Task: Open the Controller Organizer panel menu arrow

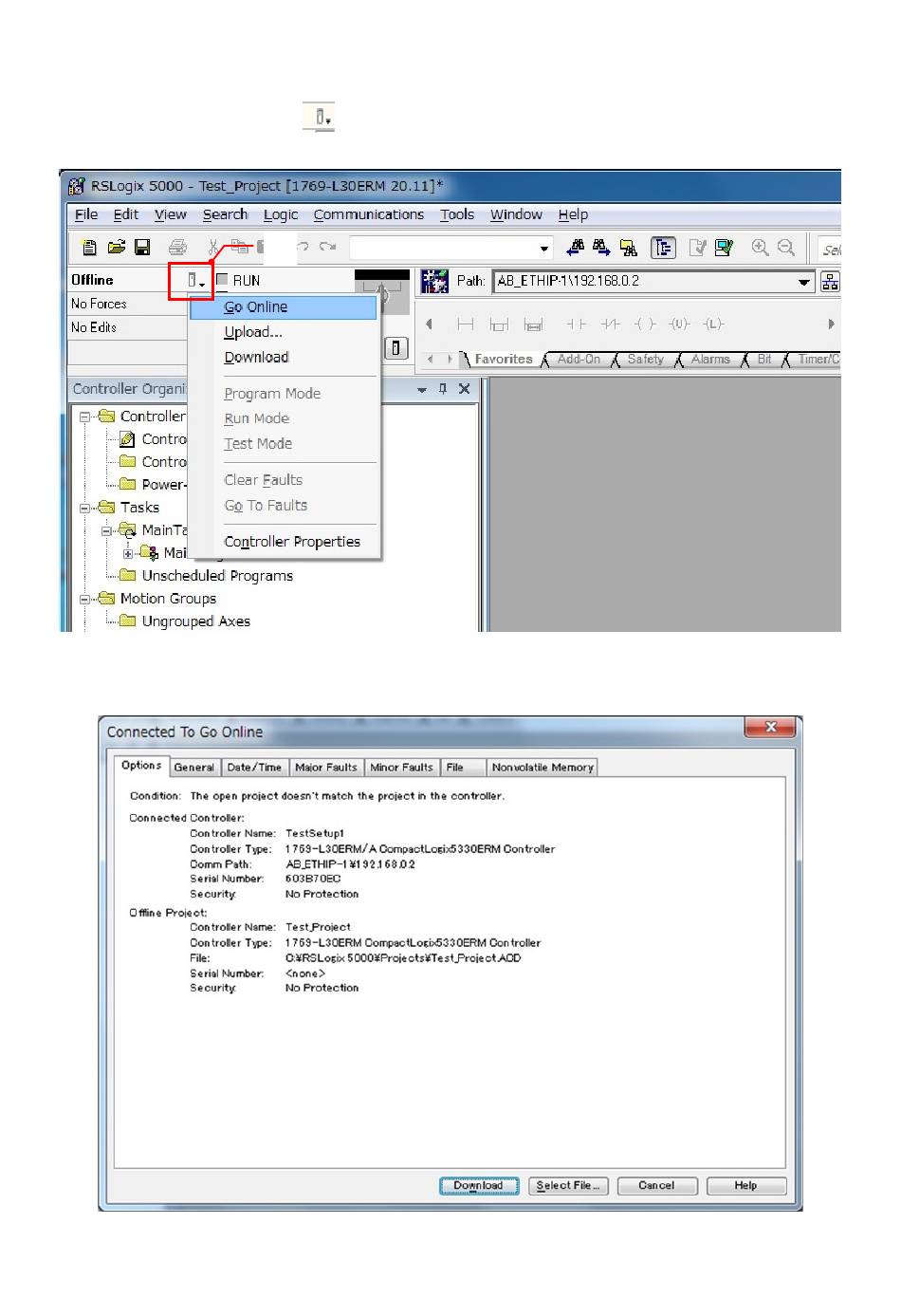Action: 422,390
